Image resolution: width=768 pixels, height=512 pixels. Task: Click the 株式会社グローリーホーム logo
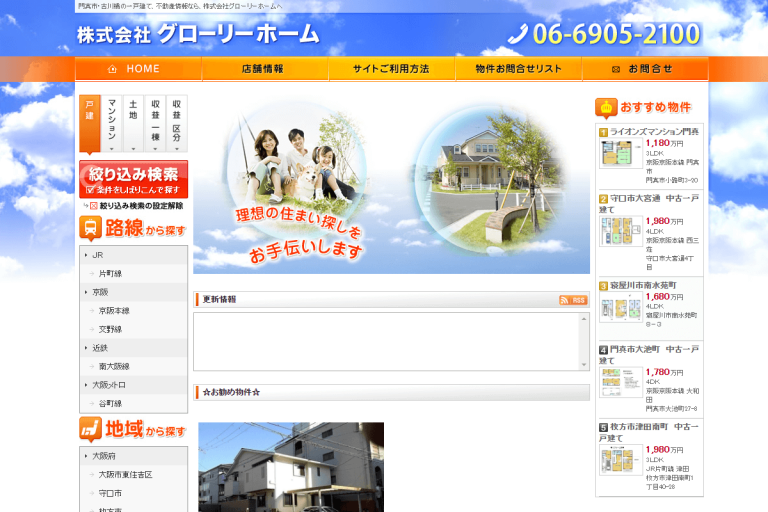198,34
